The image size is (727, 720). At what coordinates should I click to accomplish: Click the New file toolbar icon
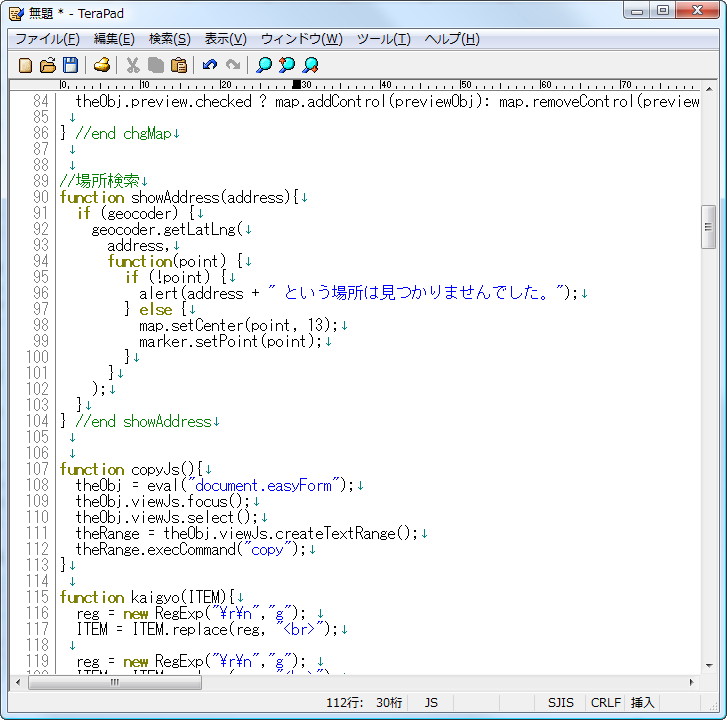click(x=26, y=65)
